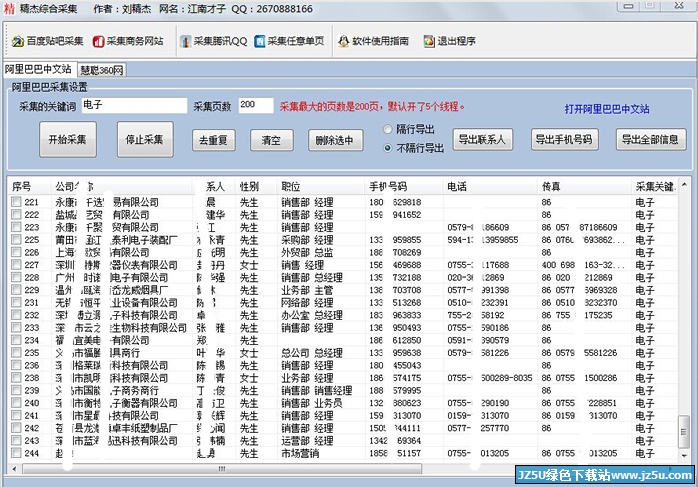Click the 传真 column header

pyautogui.click(x=584, y=187)
